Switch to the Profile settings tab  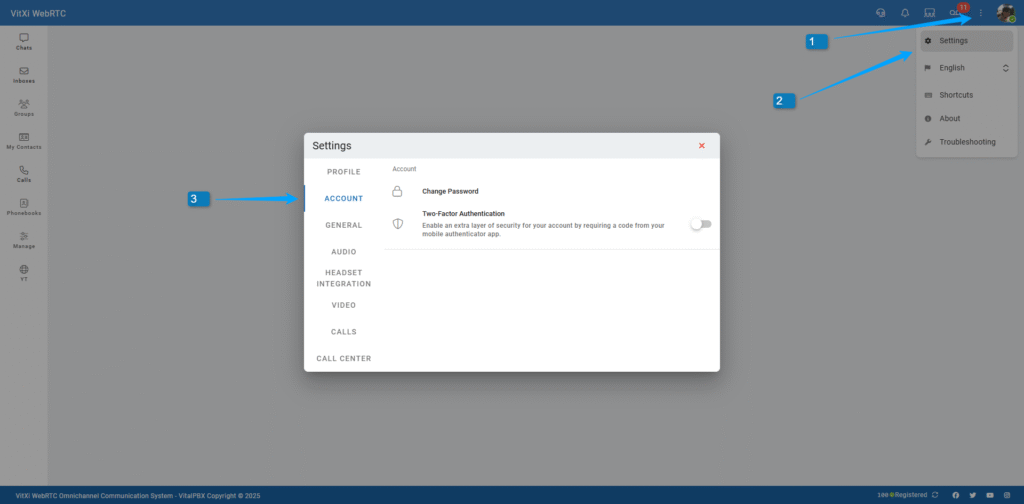[x=344, y=172]
